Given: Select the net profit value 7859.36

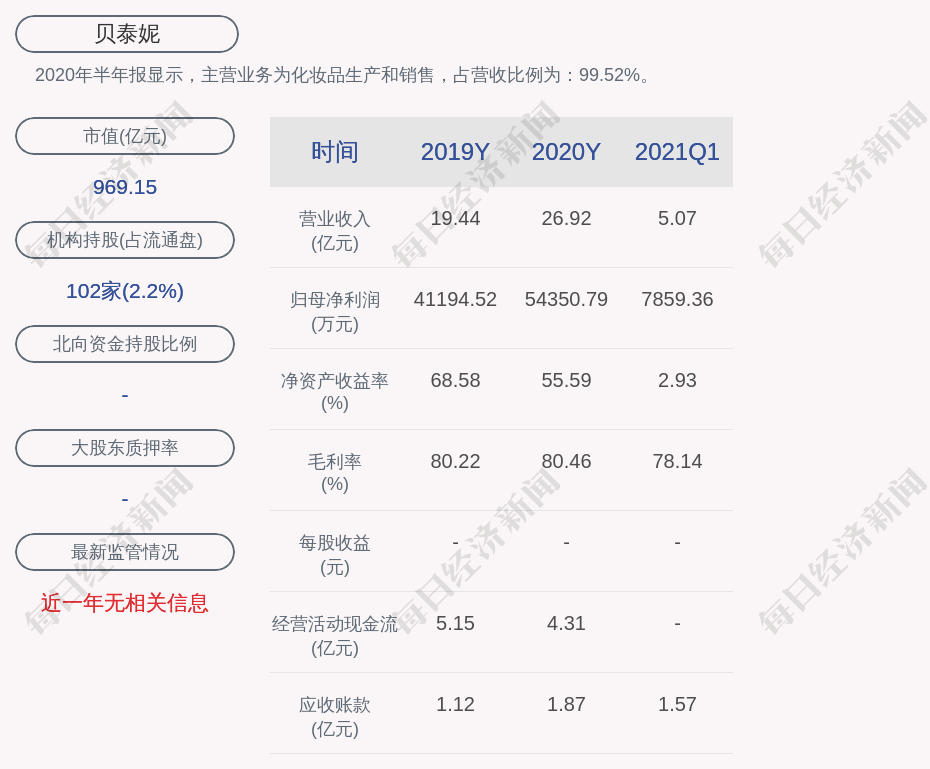Looking at the screenshot, I should (677, 299).
